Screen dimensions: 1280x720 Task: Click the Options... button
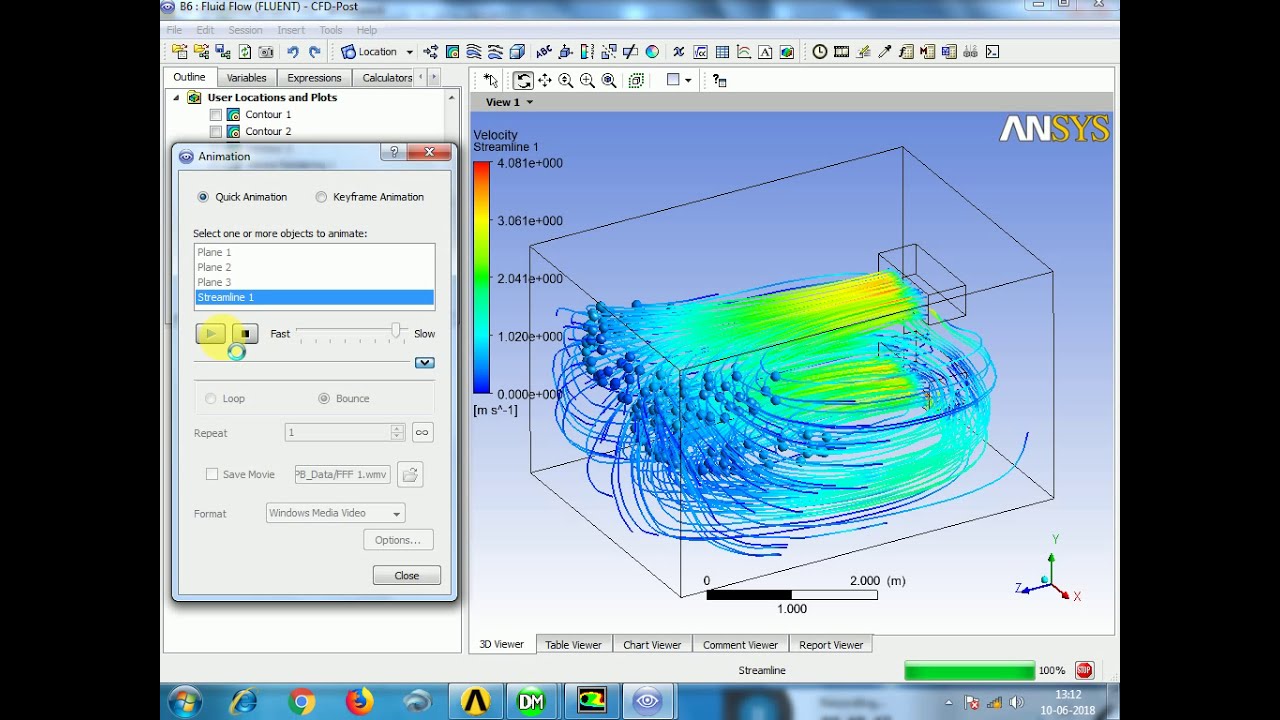pyautogui.click(x=398, y=540)
